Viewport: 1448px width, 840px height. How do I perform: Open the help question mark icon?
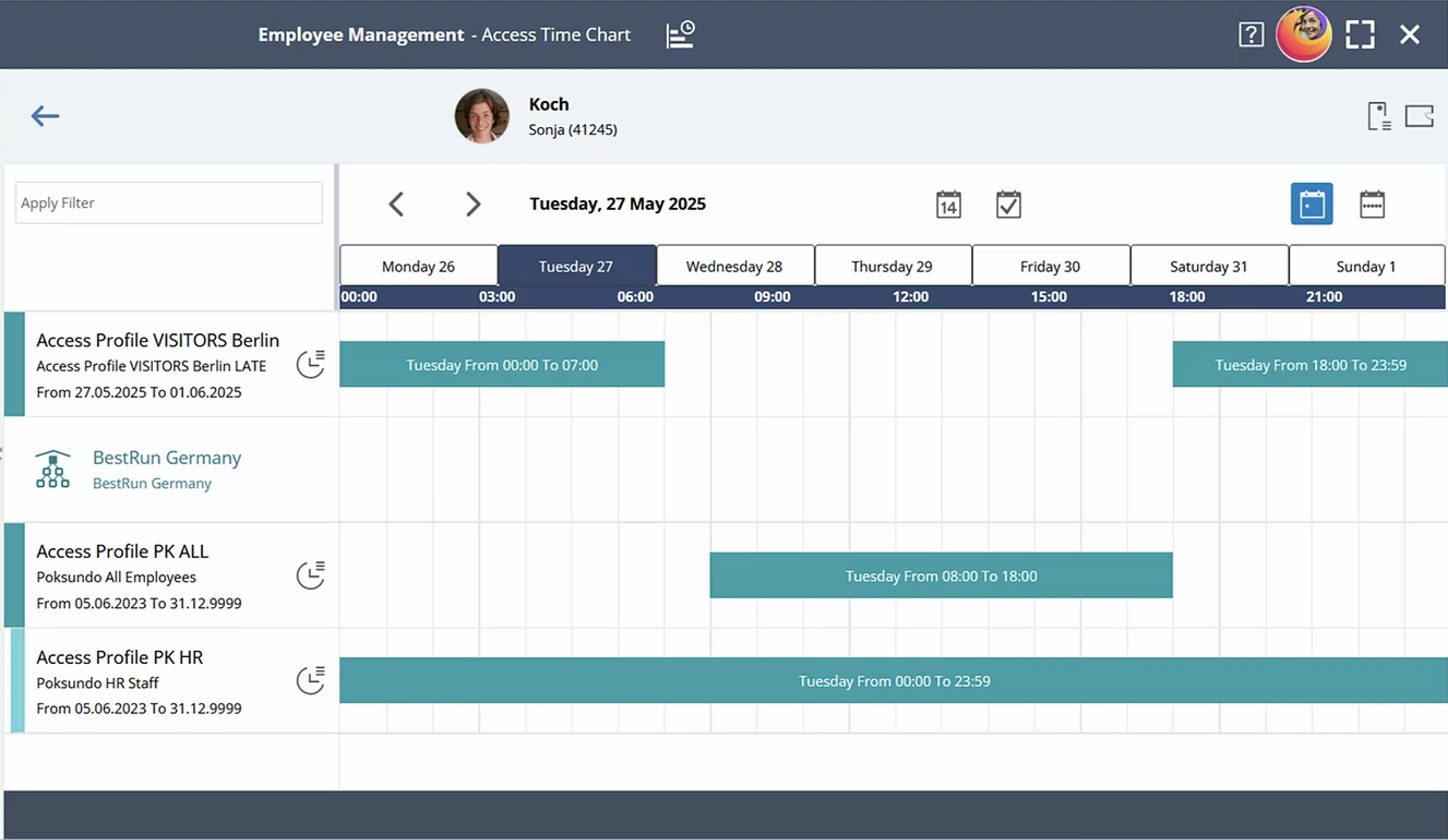pyautogui.click(x=1251, y=34)
